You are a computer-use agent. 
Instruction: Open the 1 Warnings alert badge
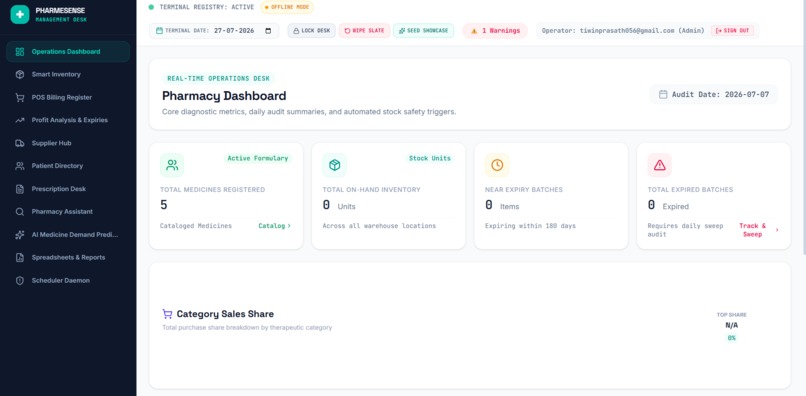point(495,31)
